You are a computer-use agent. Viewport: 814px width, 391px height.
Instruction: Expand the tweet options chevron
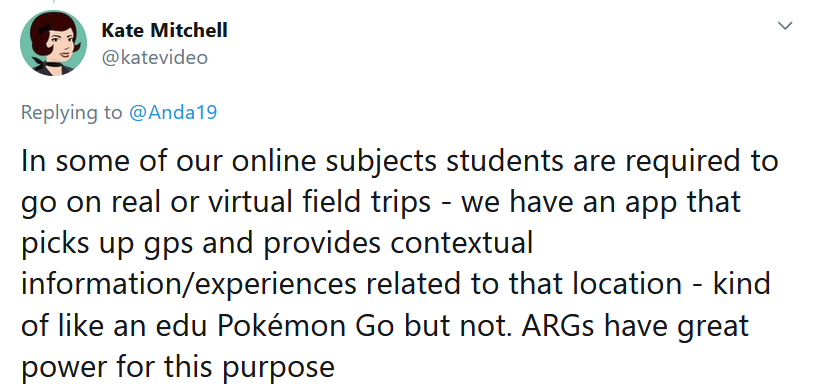[x=785, y=25]
